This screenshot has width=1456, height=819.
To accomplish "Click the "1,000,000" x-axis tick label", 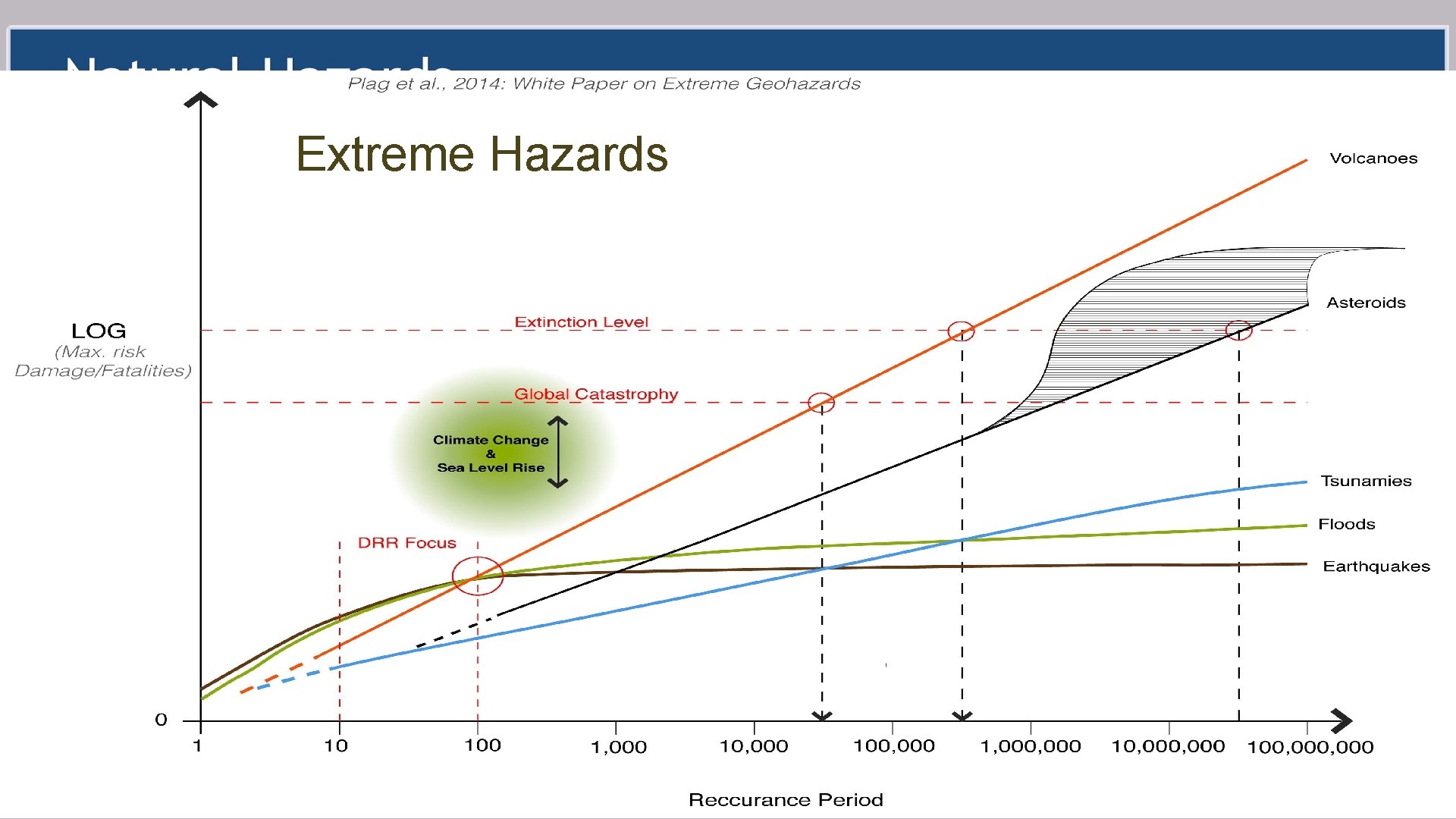I will (x=1031, y=747).
